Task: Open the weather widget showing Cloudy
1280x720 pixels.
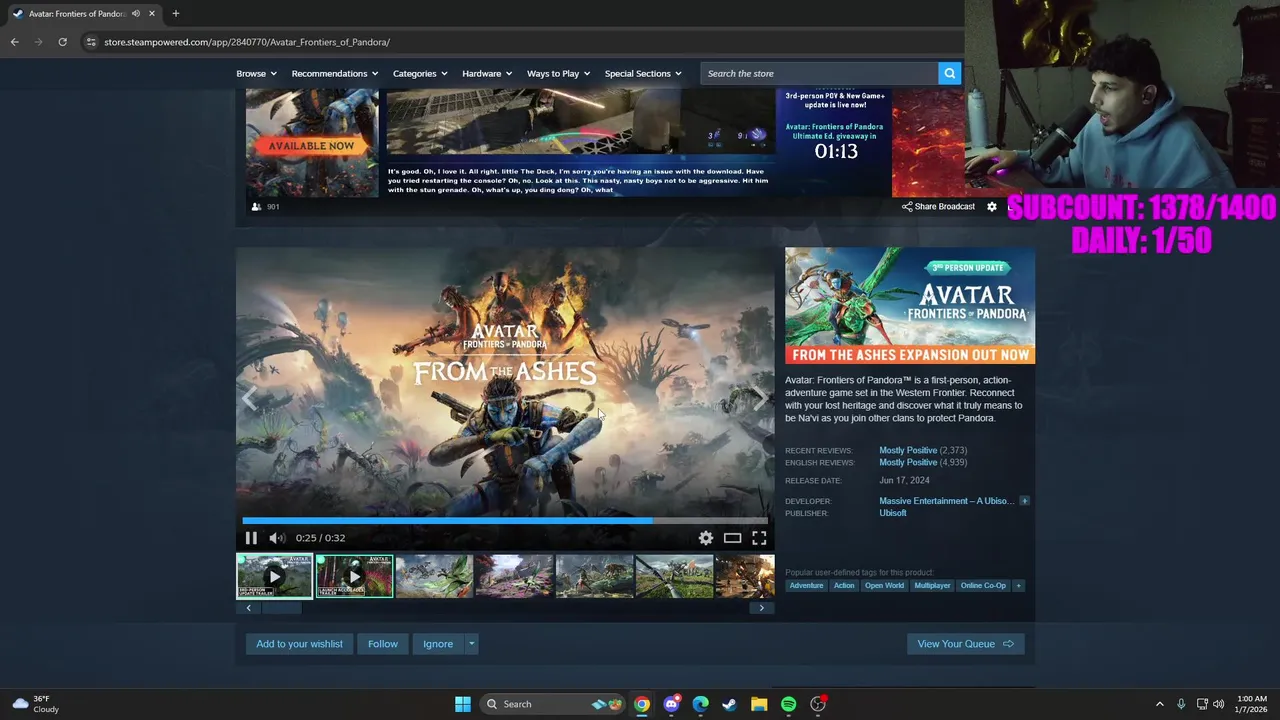Action: [36, 704]
